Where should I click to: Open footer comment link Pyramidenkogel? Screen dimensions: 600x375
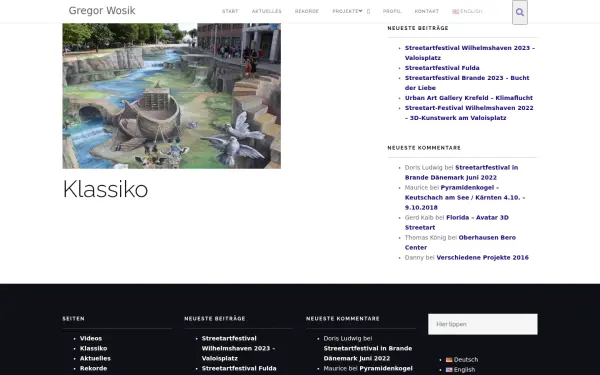(x=386, y=368)
